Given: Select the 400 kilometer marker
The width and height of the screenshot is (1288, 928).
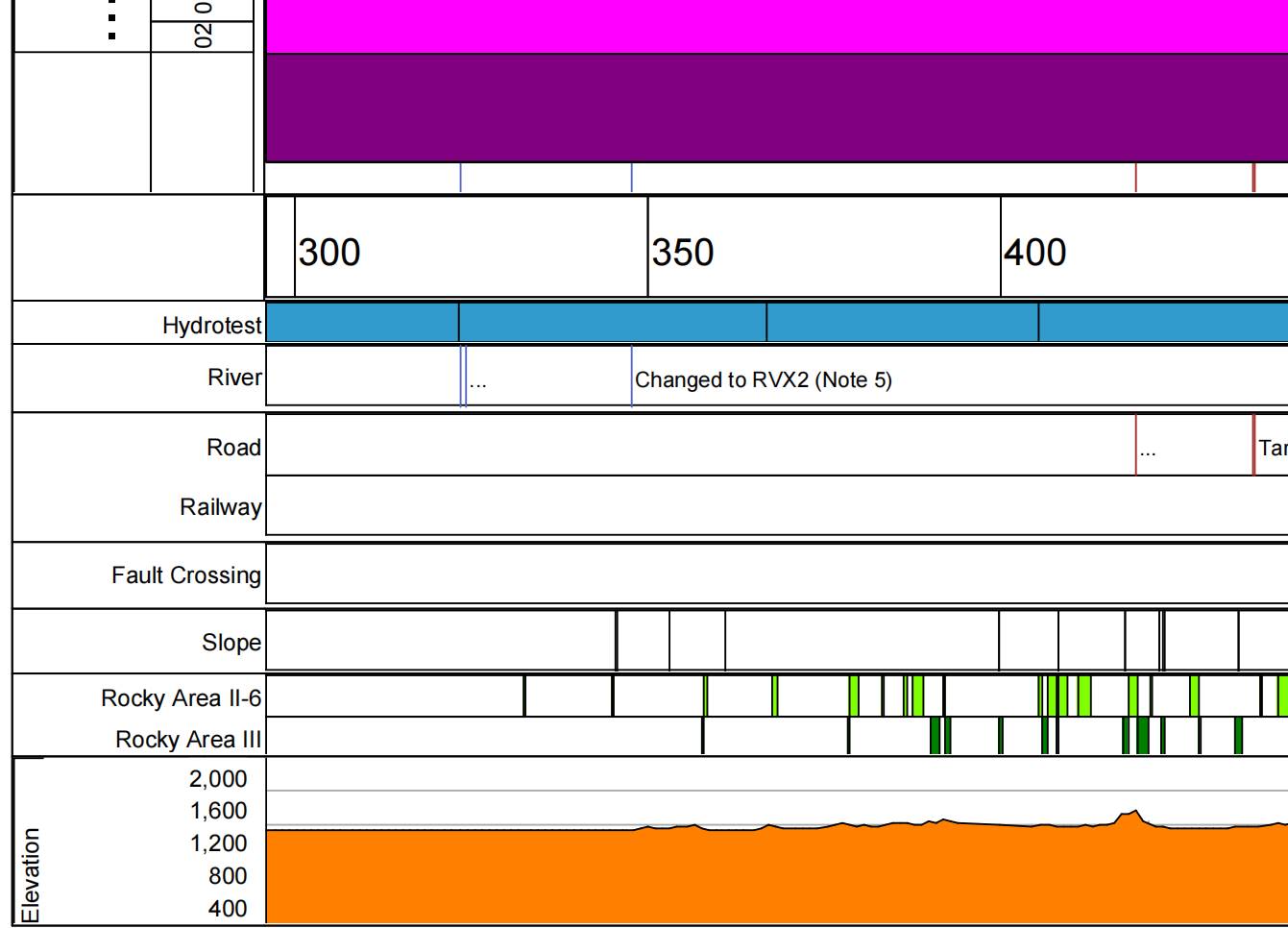Looking at the screenshot, I should coord(1035,253).
